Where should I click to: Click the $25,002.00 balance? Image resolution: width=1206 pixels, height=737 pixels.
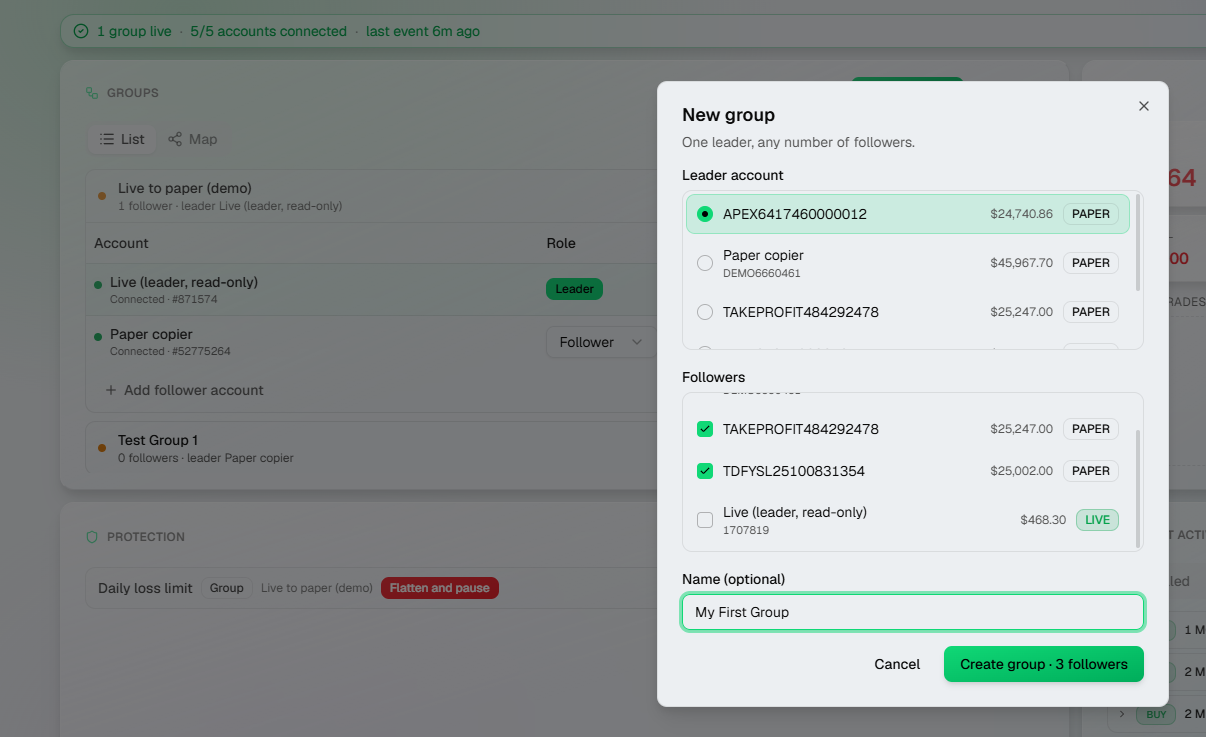[x=1021, y=471]
